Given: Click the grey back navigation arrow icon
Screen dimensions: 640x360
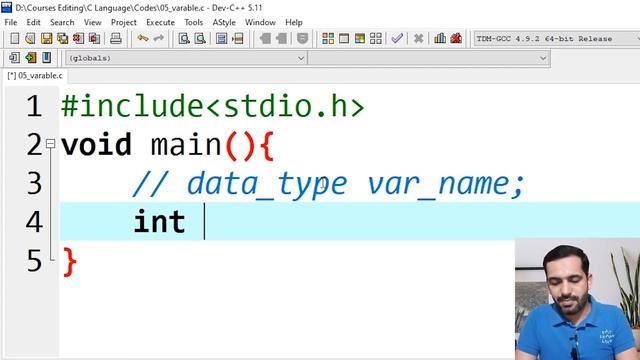Looking at the screenshot, I should pyautogui.click(x=265, y=39).
